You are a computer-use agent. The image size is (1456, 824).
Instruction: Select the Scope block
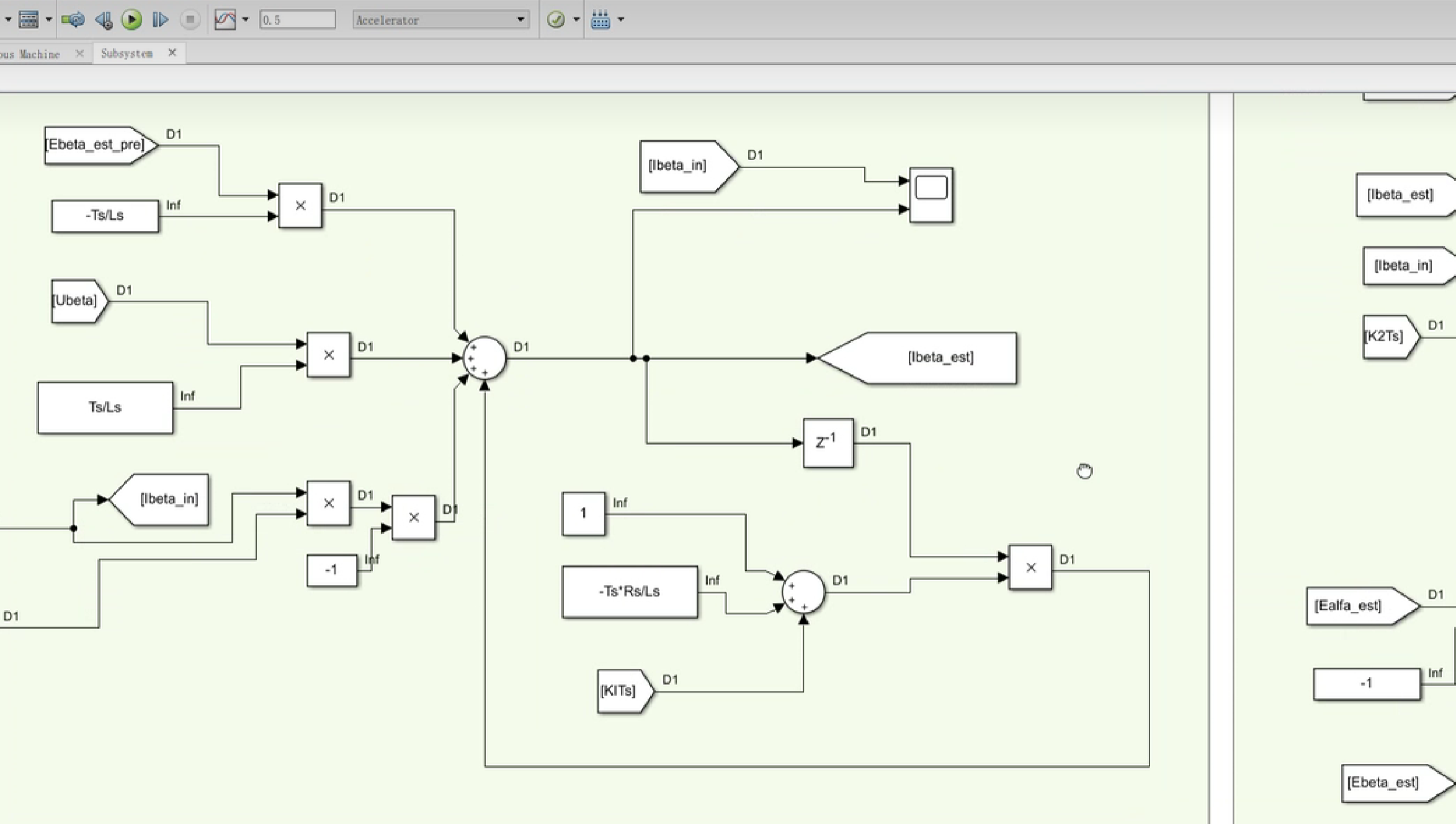[931, 195]
